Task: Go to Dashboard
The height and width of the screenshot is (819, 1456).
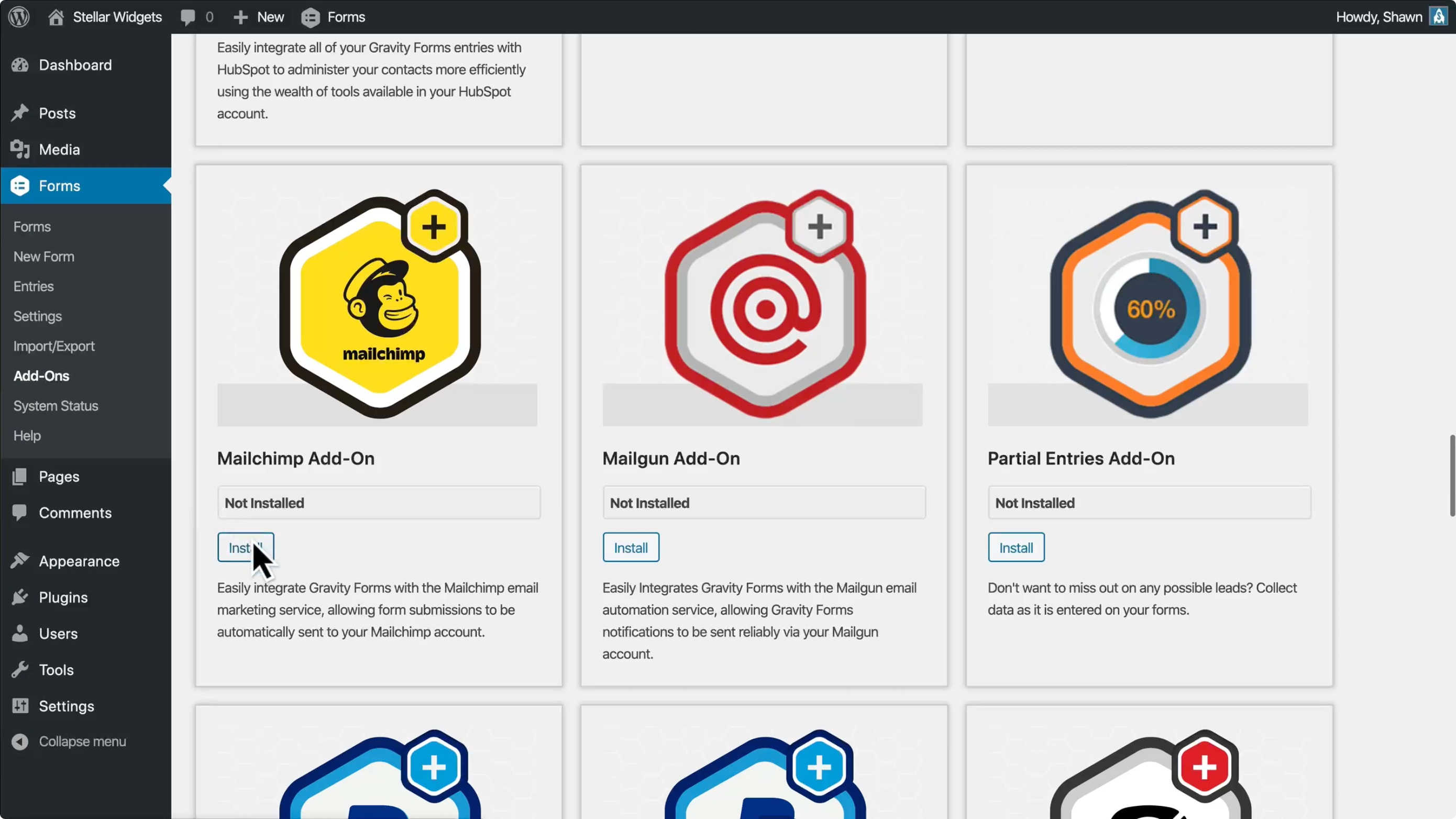Action: click(75, 65)
